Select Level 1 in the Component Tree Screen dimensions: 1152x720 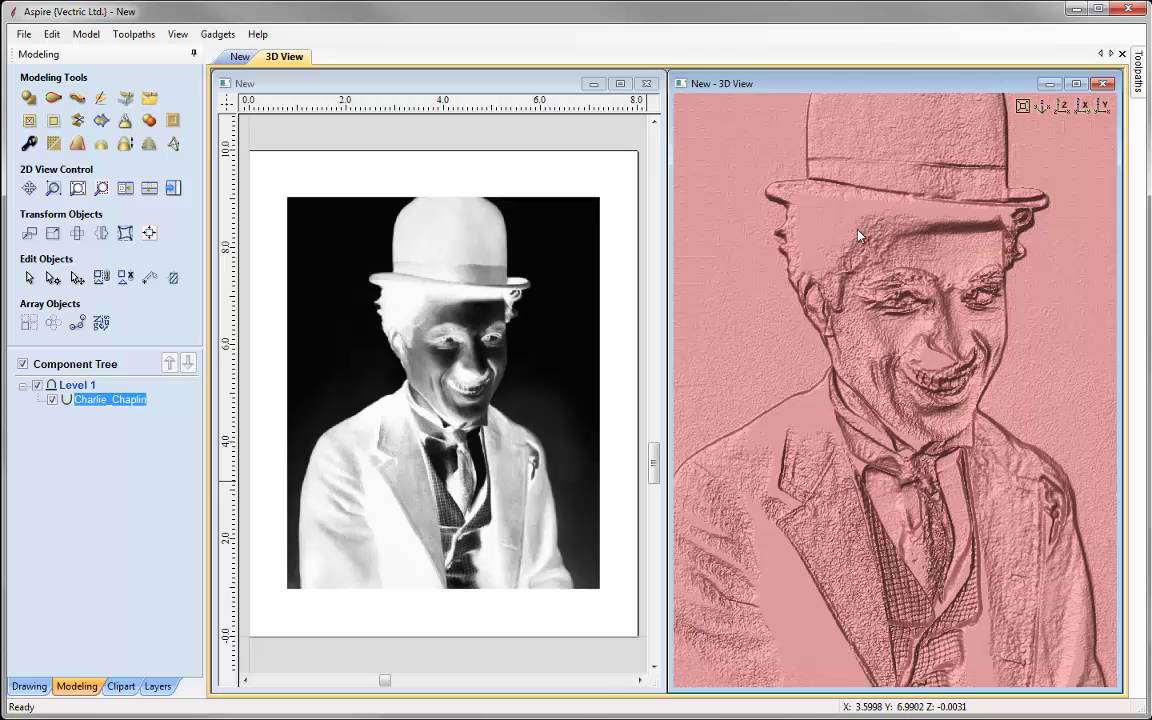tap(77, 385)
